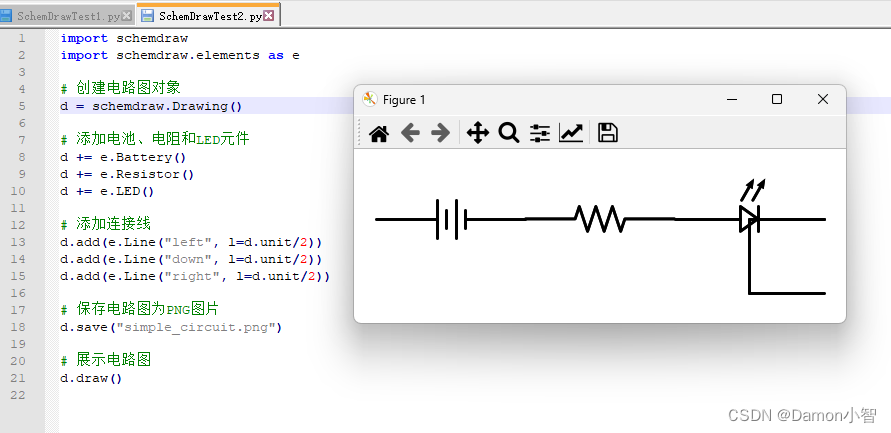891x433 pixels.
Task: Open Configure subplots sliders icon
Action: pyautogui.click(x=539, y=134)
